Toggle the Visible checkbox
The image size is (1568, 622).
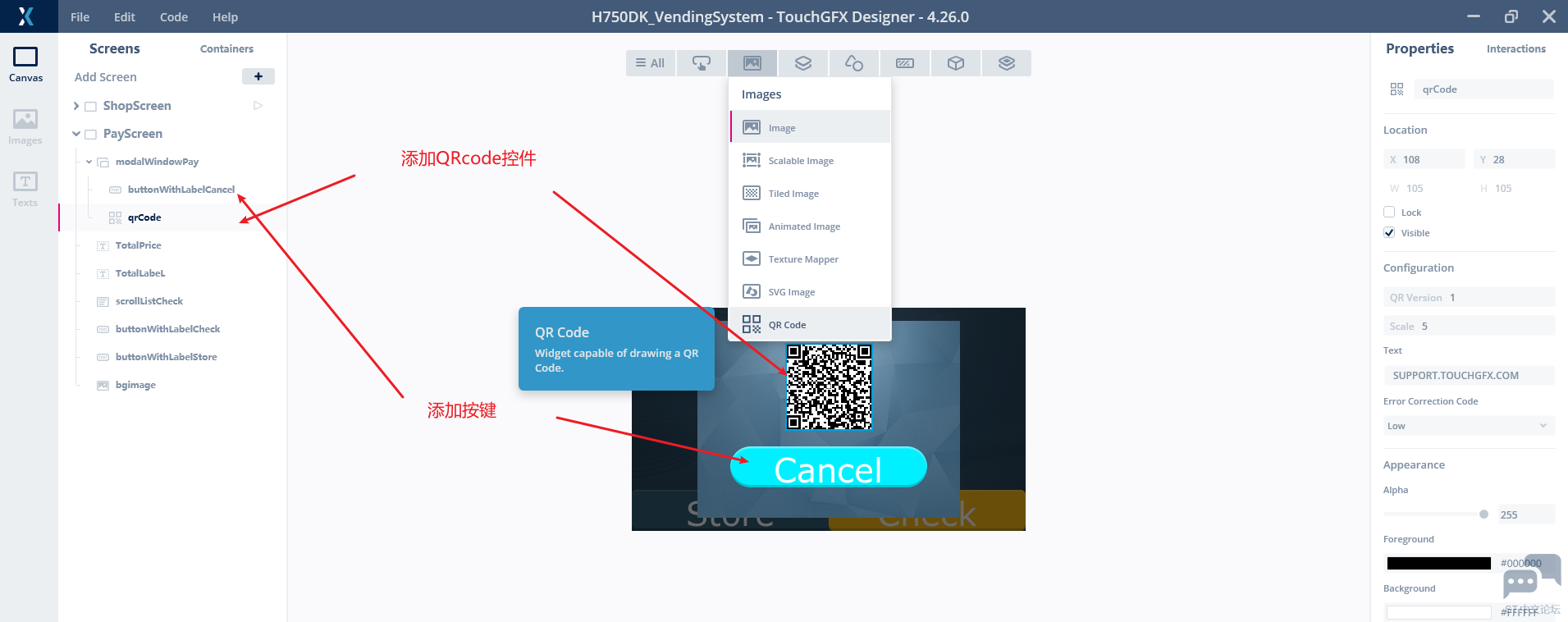pyautogui.click(x=1389, y=232)
